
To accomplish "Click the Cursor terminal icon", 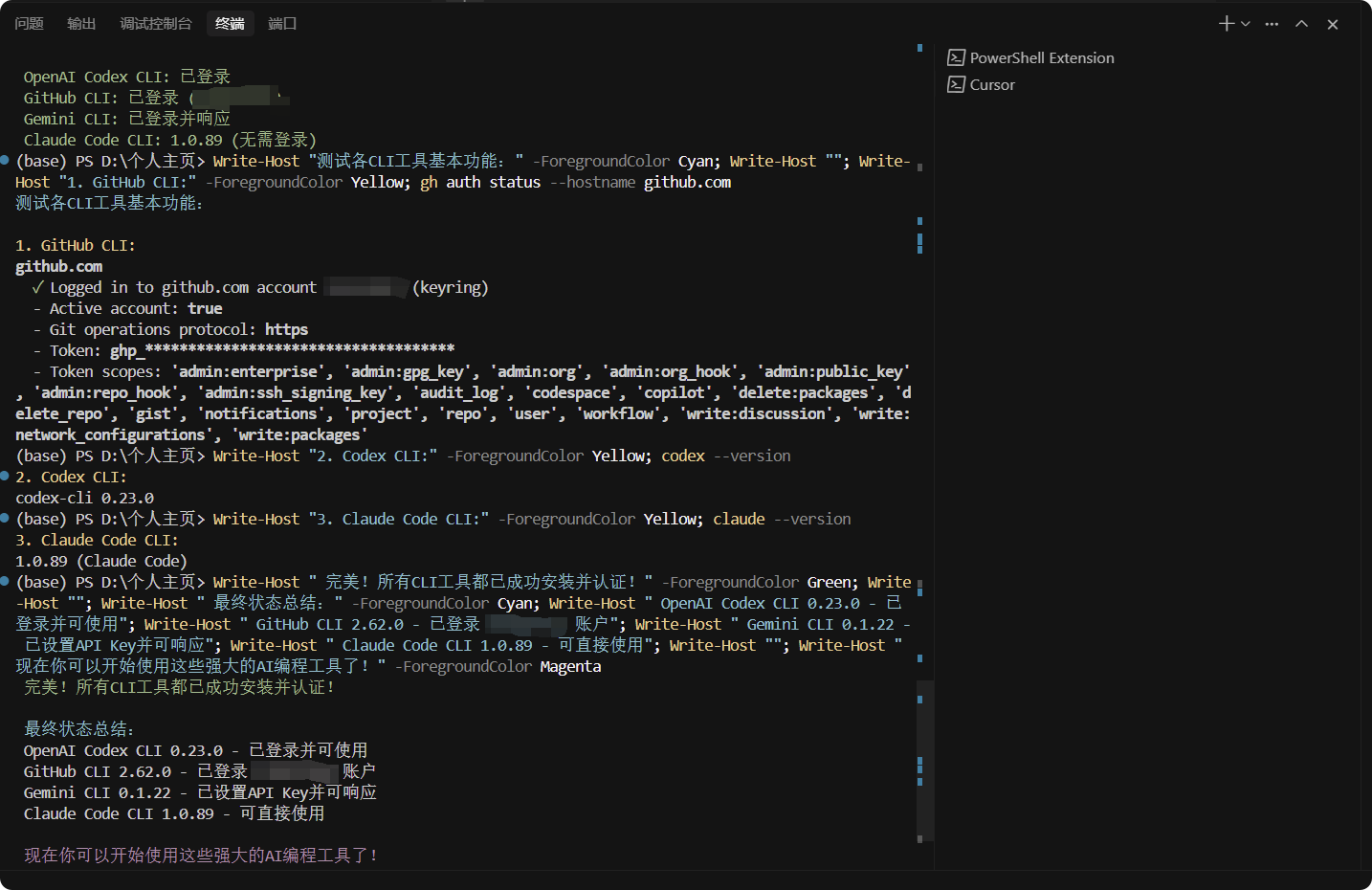I will coord(956,84).
